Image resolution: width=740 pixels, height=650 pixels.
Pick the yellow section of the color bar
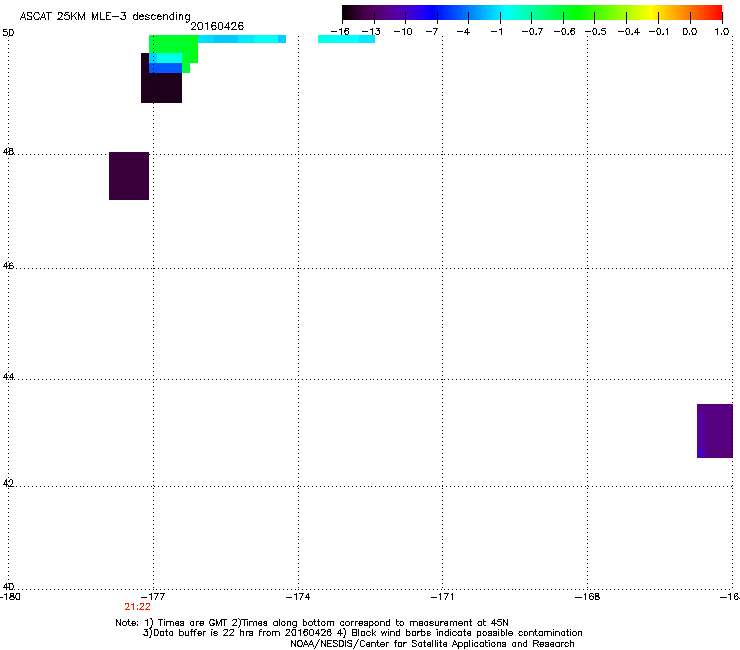click(x=651, y=12)
